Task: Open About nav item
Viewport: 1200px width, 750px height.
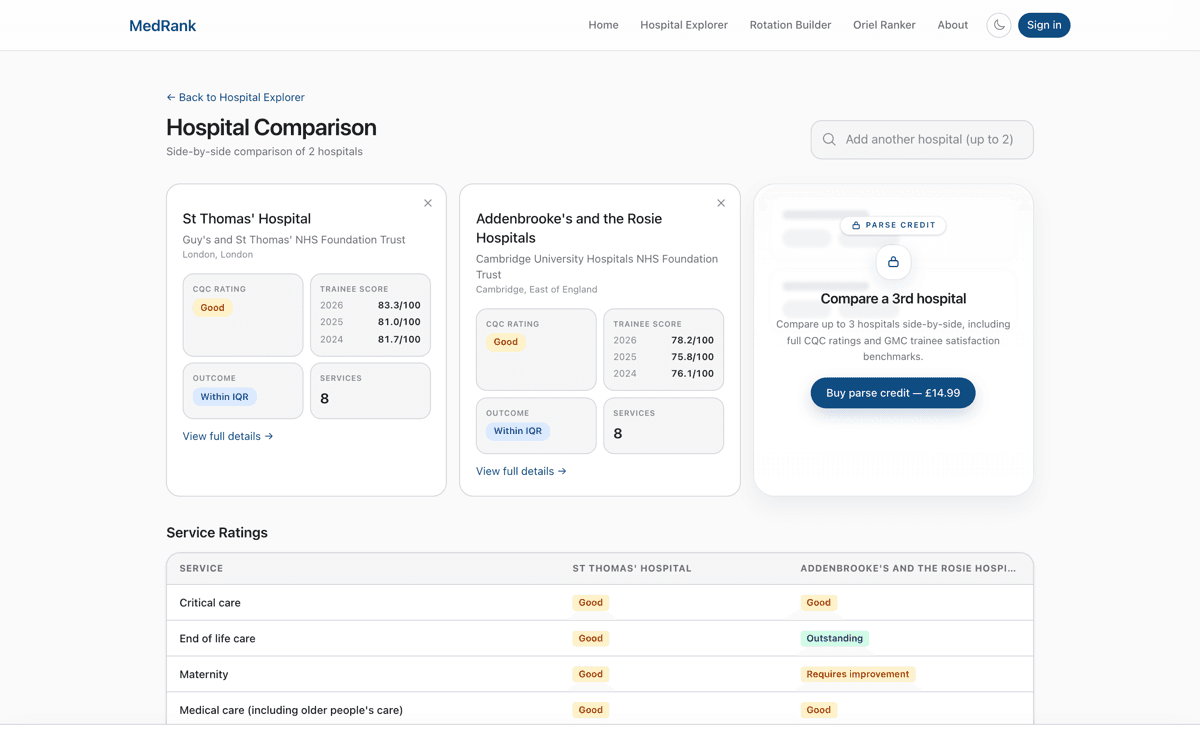Action: 952,25
